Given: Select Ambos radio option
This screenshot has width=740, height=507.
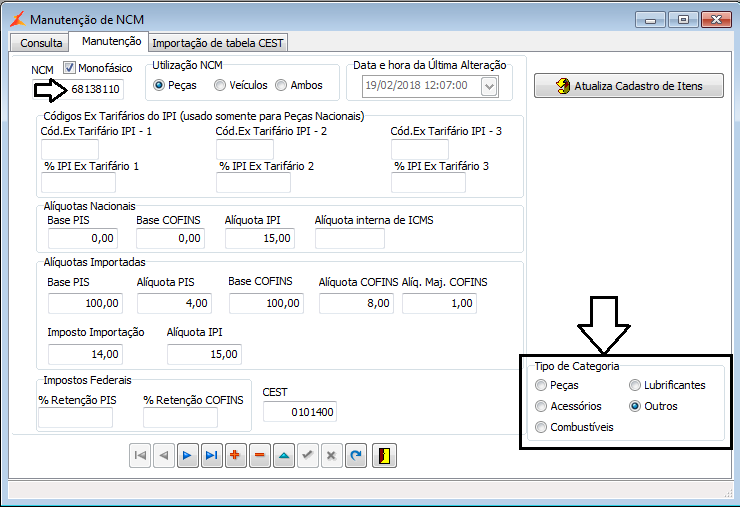Looking at the screenshot, I should tap(281, 85).
